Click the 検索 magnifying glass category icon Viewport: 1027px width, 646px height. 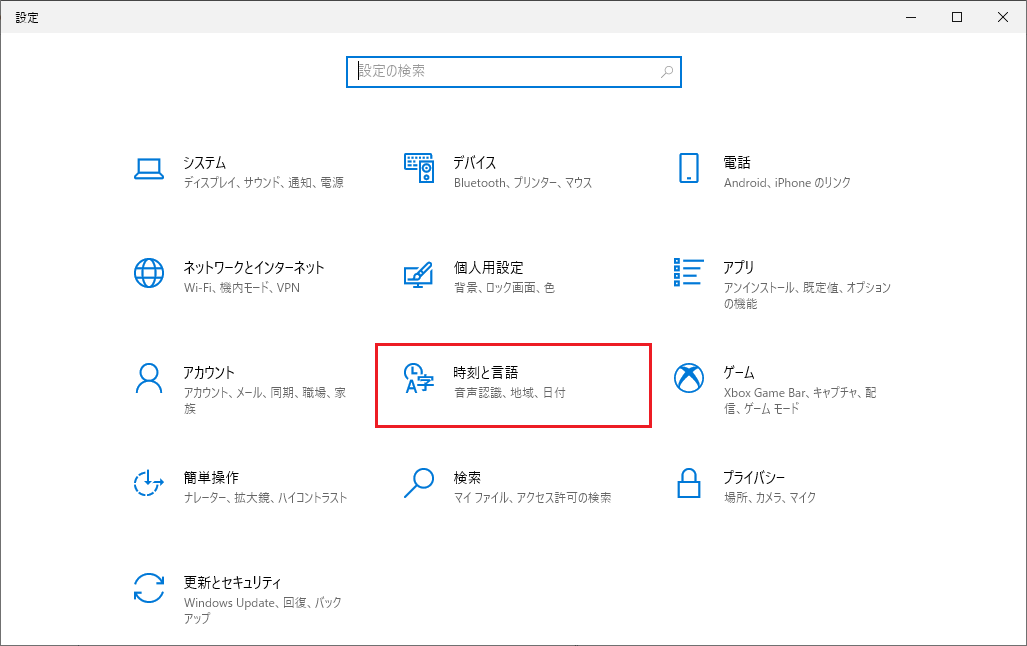(x=419, y=484)
